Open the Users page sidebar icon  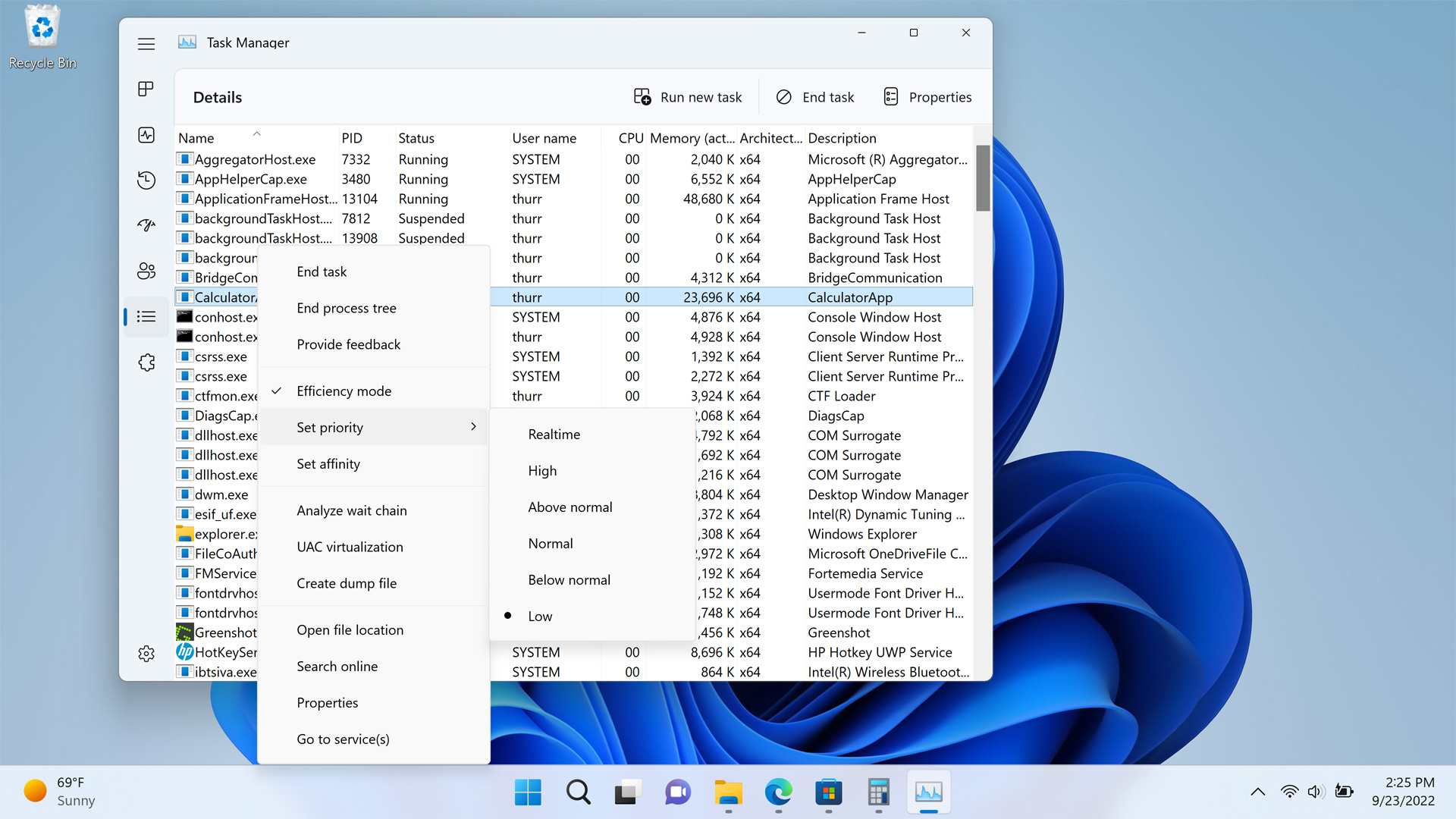(x=146, y=271)
